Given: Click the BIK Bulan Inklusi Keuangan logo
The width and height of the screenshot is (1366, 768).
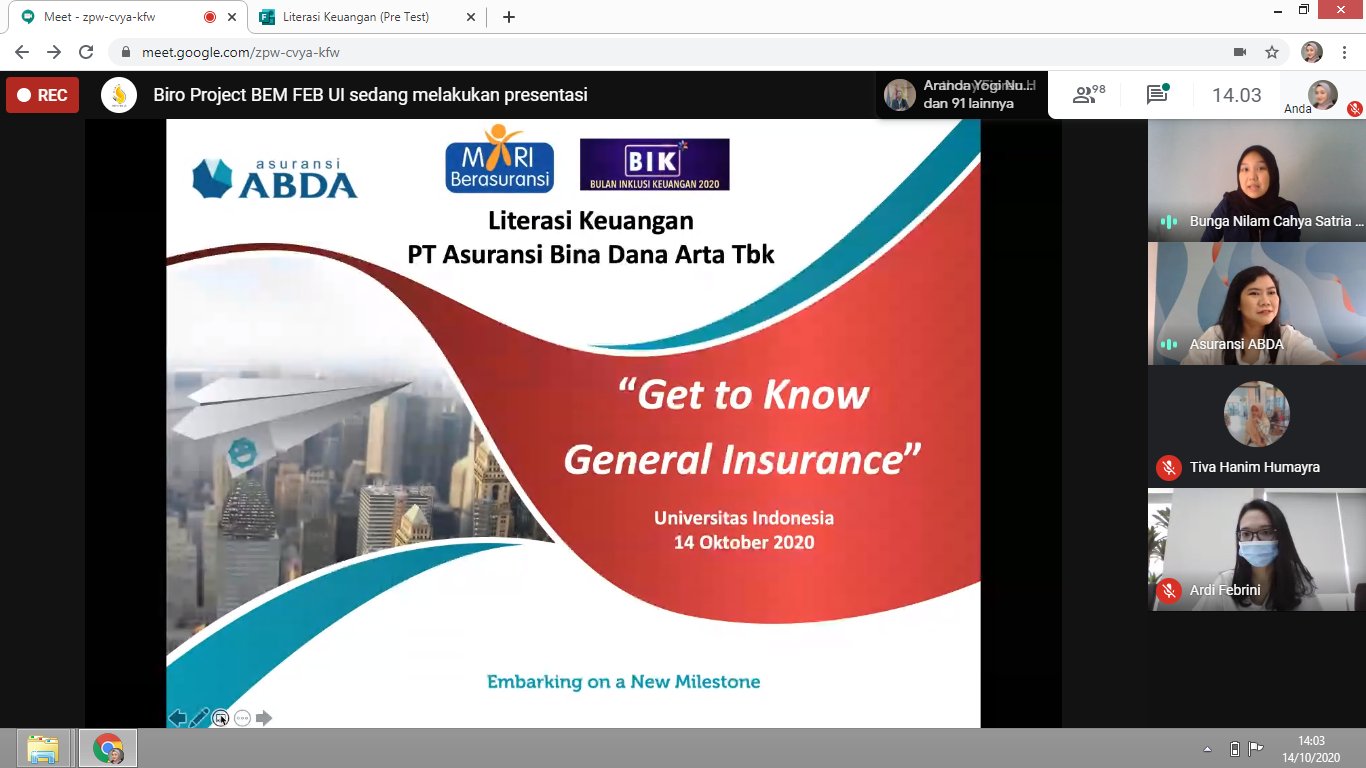Looking at the screenshot, I should pyautogui.click(x=655, y=164).
